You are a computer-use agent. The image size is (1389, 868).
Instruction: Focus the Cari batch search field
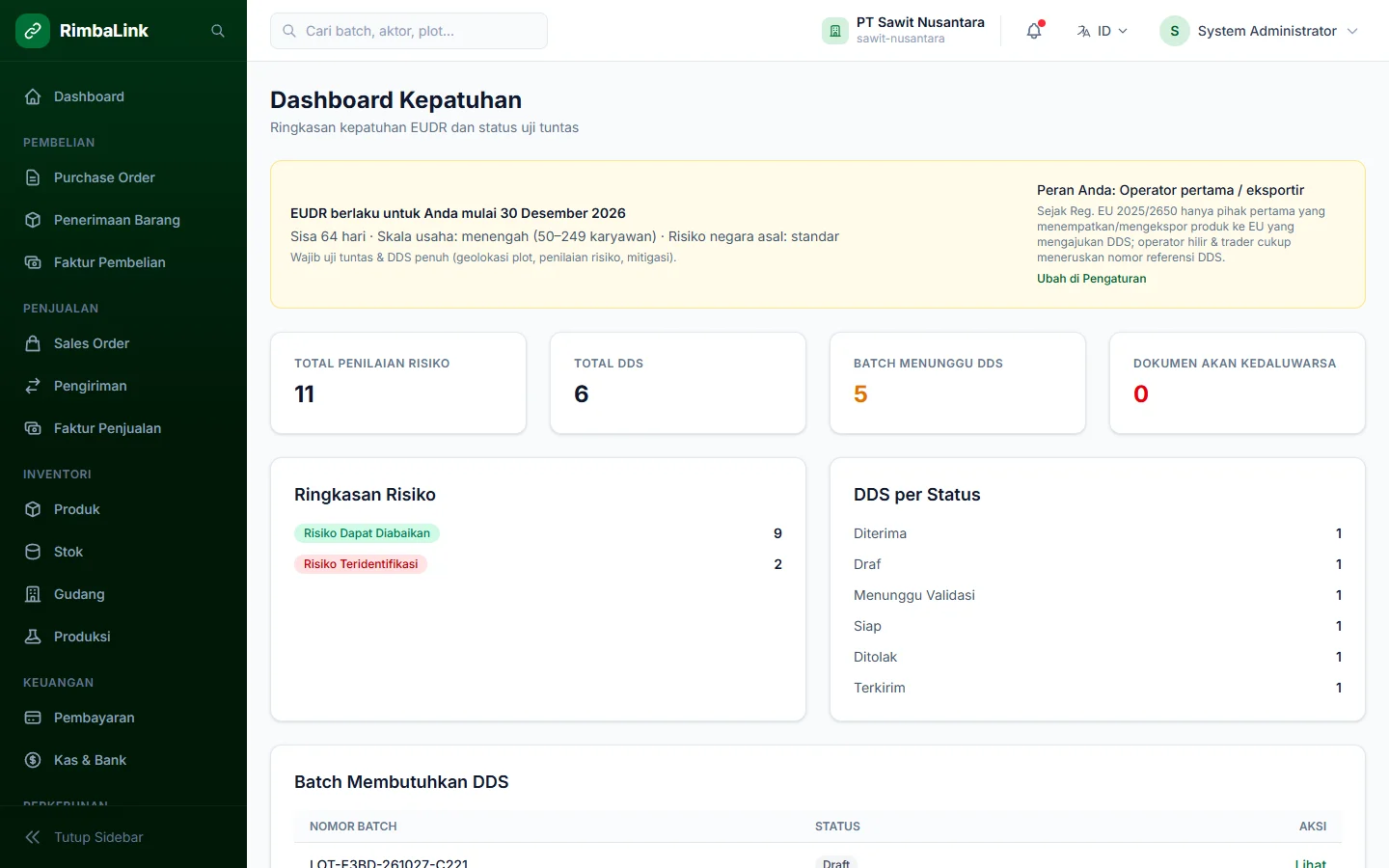409,31
